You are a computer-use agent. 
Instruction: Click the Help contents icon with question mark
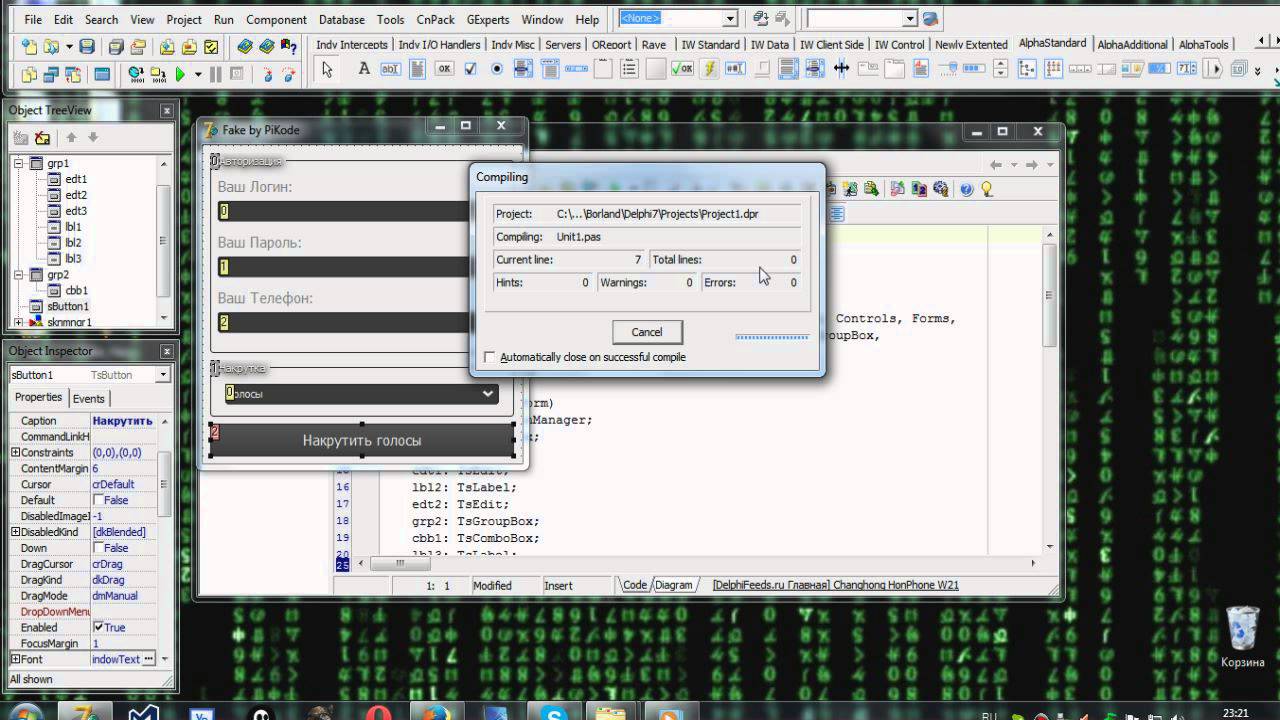click(x=289, y=47)
